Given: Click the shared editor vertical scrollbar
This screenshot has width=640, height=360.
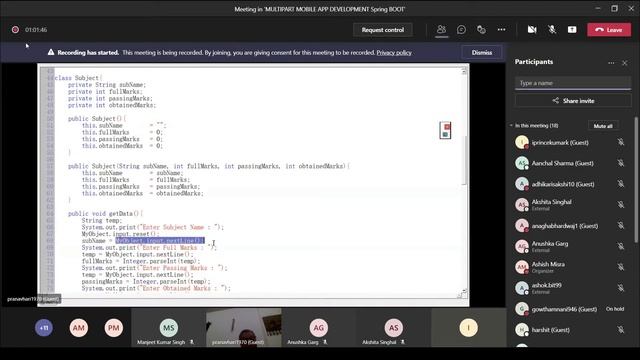Looking at the screenshot, I should tap(464, 160).
